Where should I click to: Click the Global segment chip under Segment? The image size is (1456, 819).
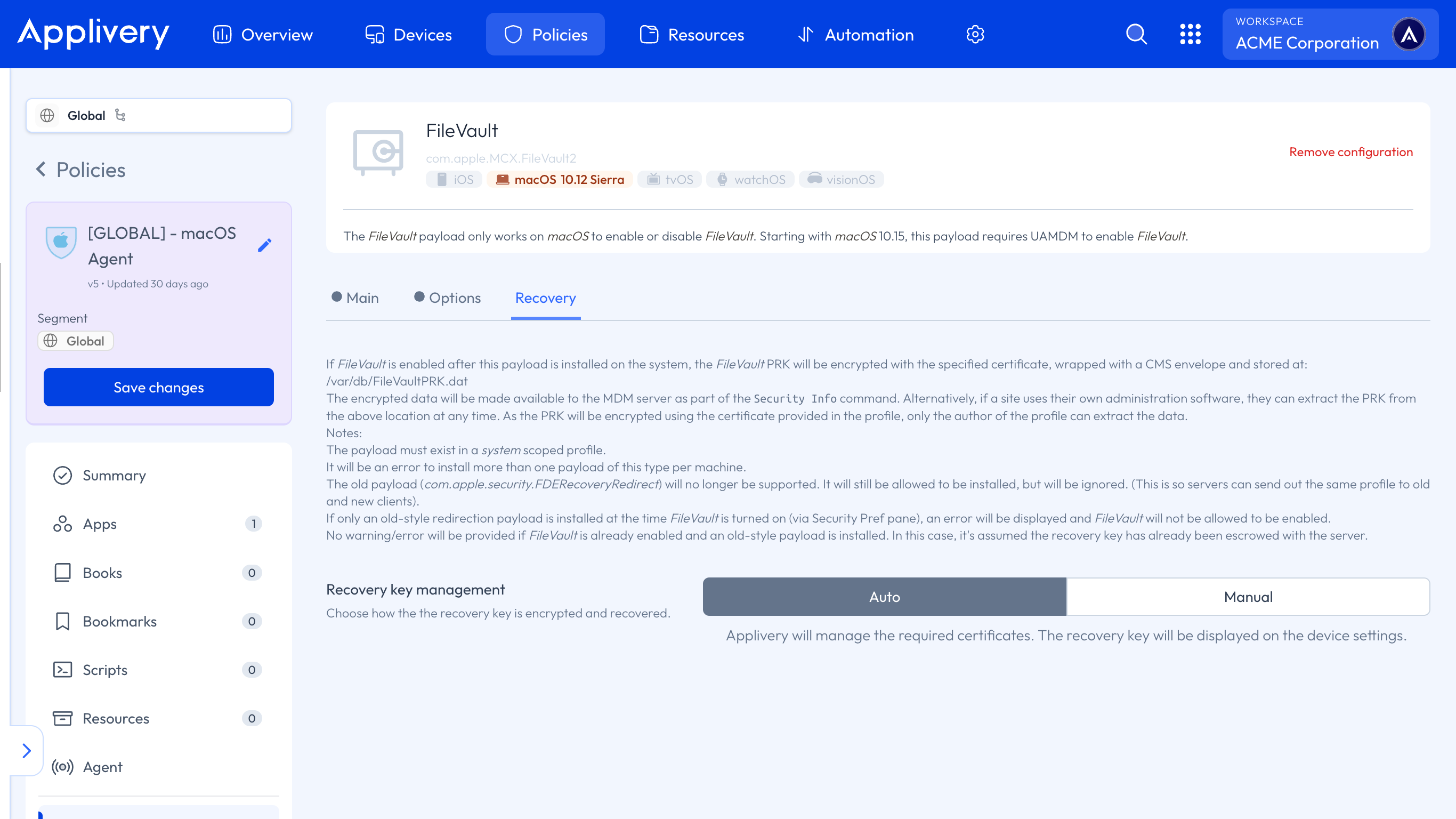coord(76,341)
